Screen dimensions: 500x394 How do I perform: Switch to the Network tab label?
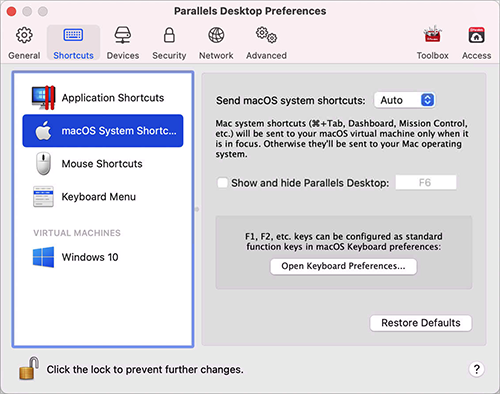pos(216,55)
